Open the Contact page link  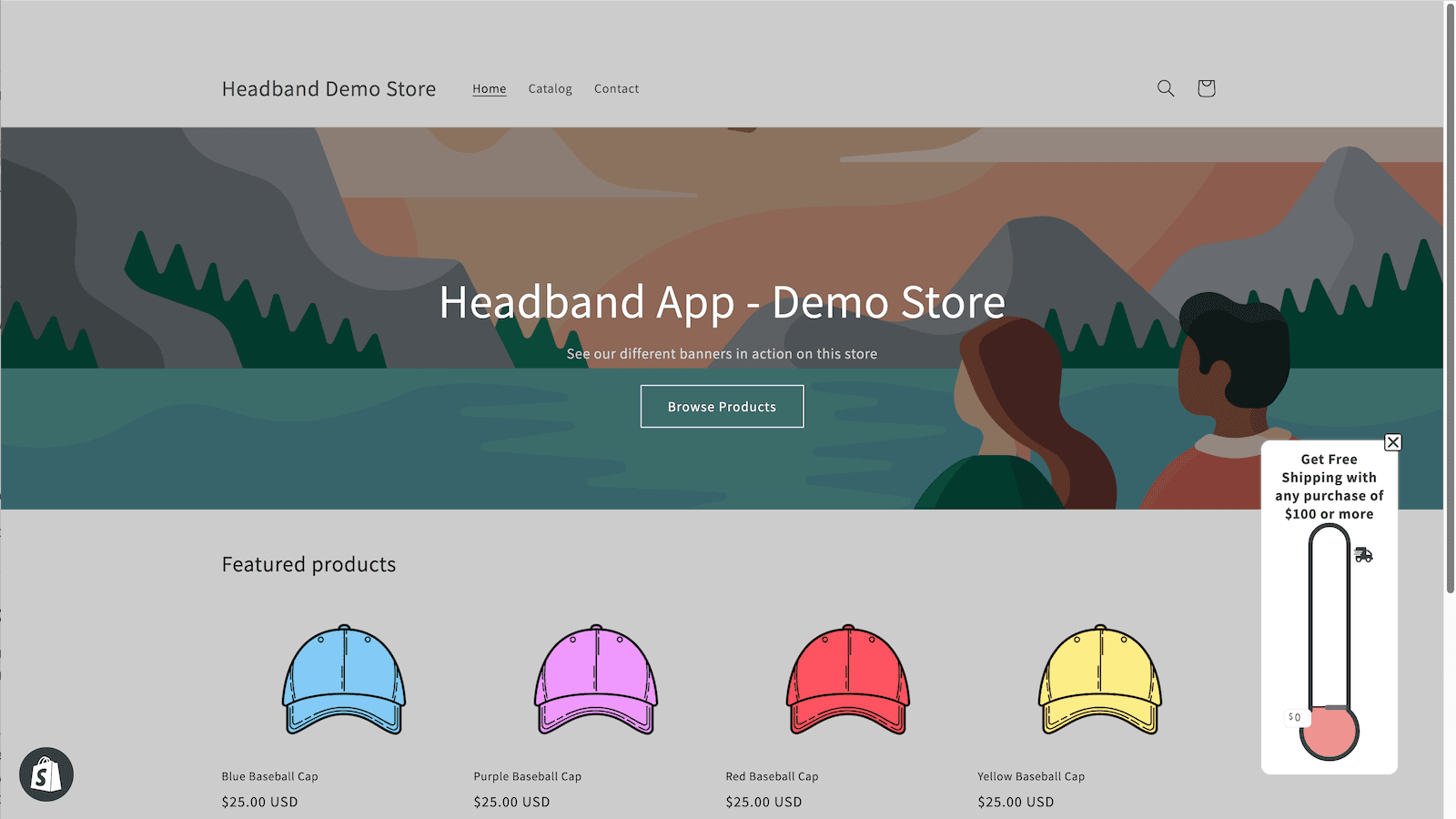pos(616,88)
